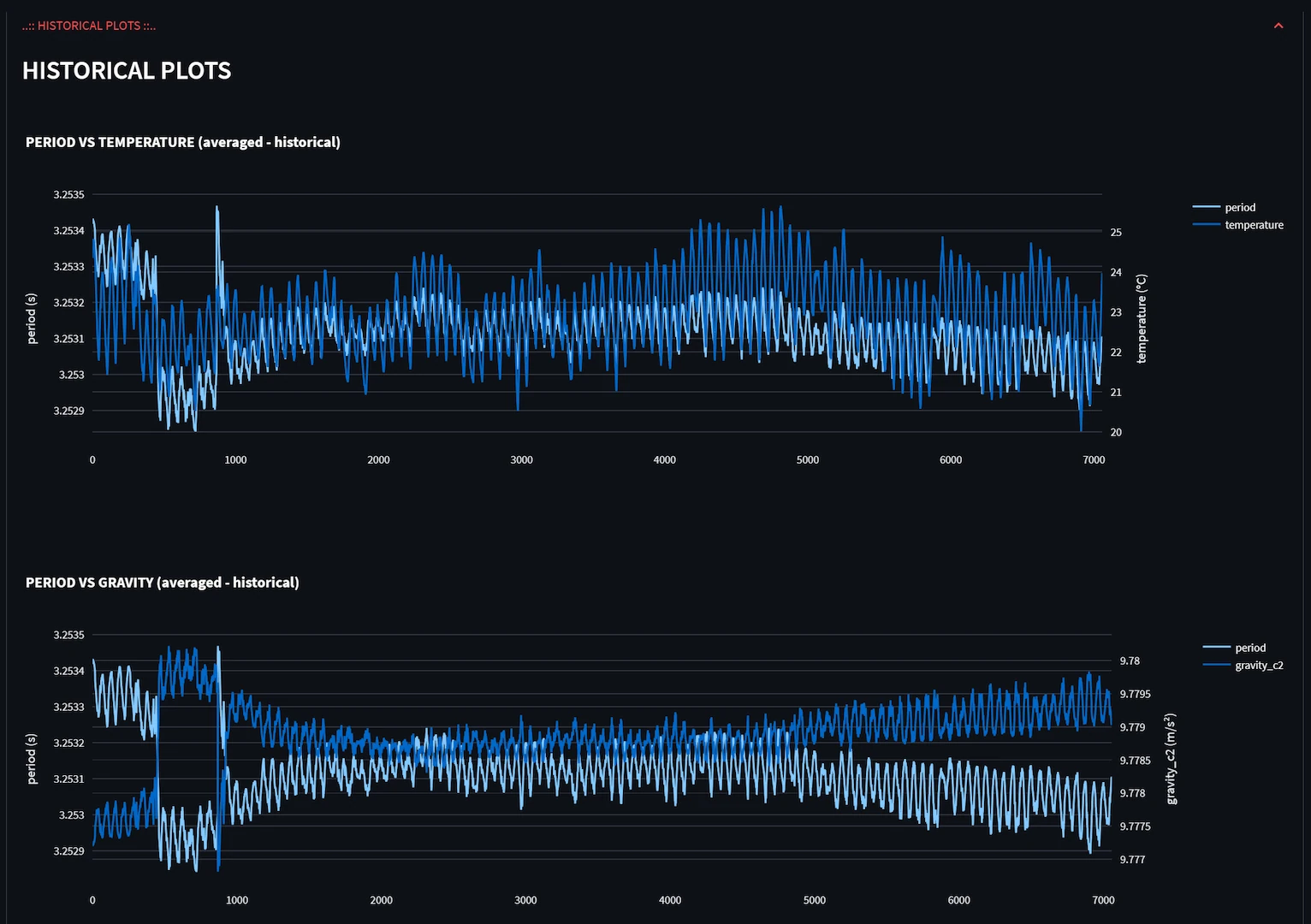Select the 'temperature (°C)' right axis title

pos(1141,318)
